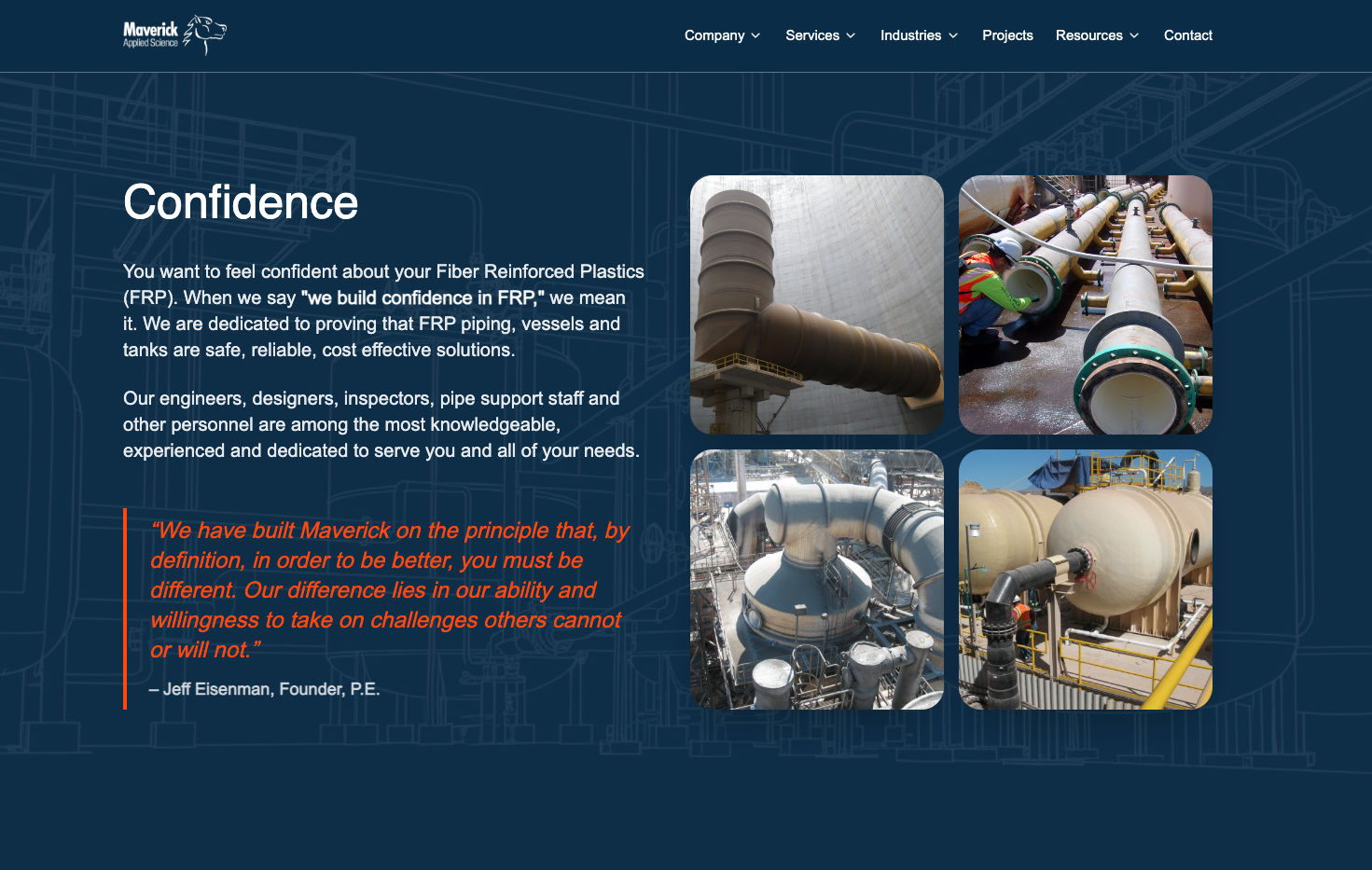This screenshot has height=870, width=1372.
Task: Open the brown FRP duct elbow photo
Action: [x=817, y=305]
